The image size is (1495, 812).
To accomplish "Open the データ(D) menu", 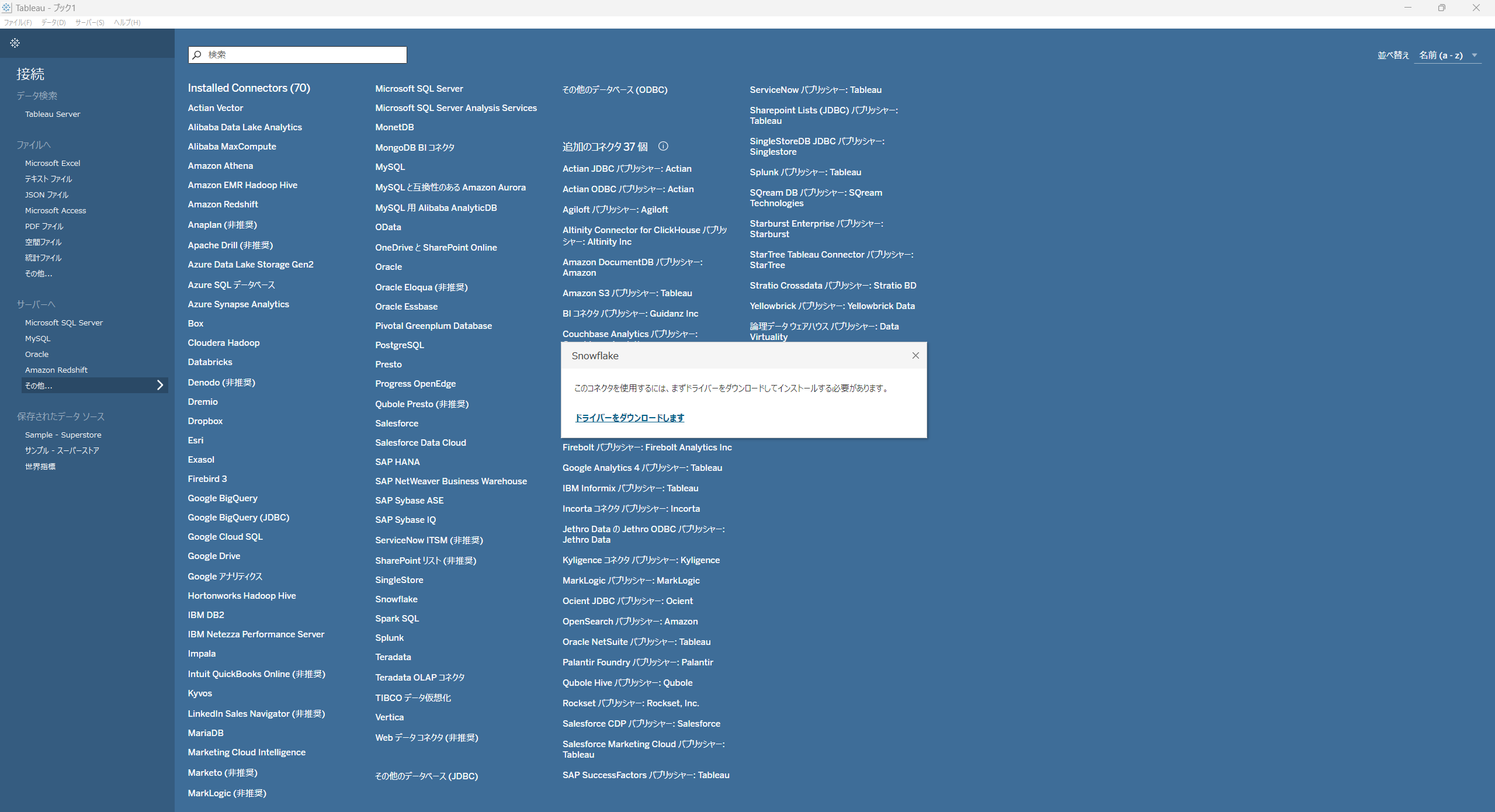I will [x=53, y=23].
